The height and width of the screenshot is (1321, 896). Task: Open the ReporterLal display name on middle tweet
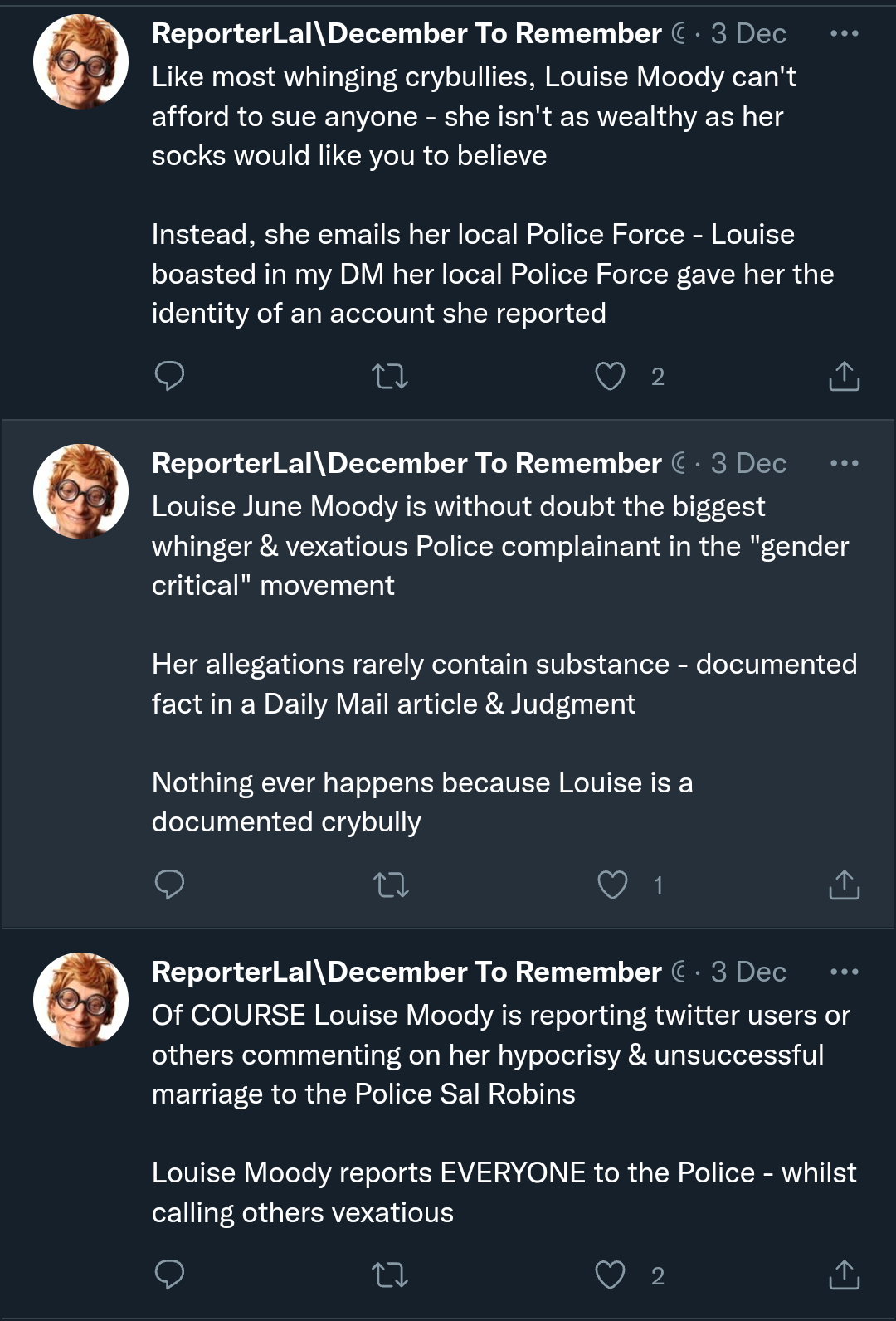[407, 463]
